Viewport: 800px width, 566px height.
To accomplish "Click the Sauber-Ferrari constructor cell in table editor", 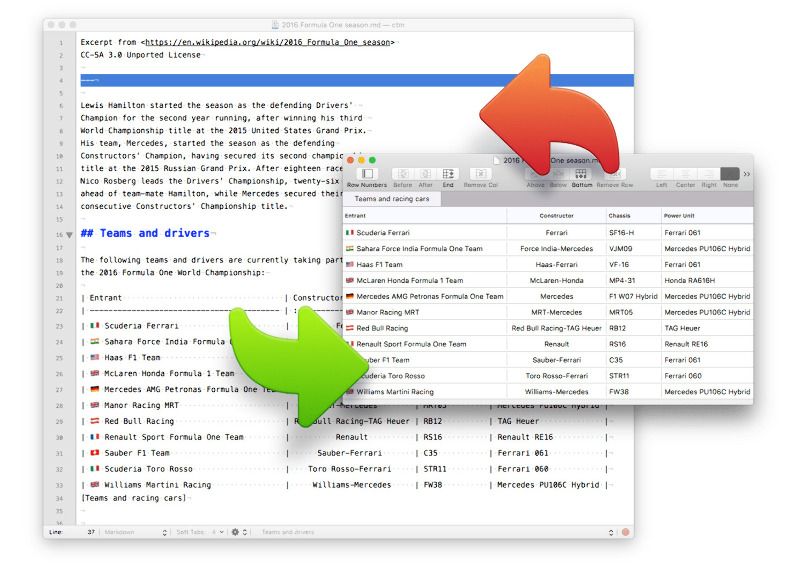I will pyautogui.click(x=556, y=360).
